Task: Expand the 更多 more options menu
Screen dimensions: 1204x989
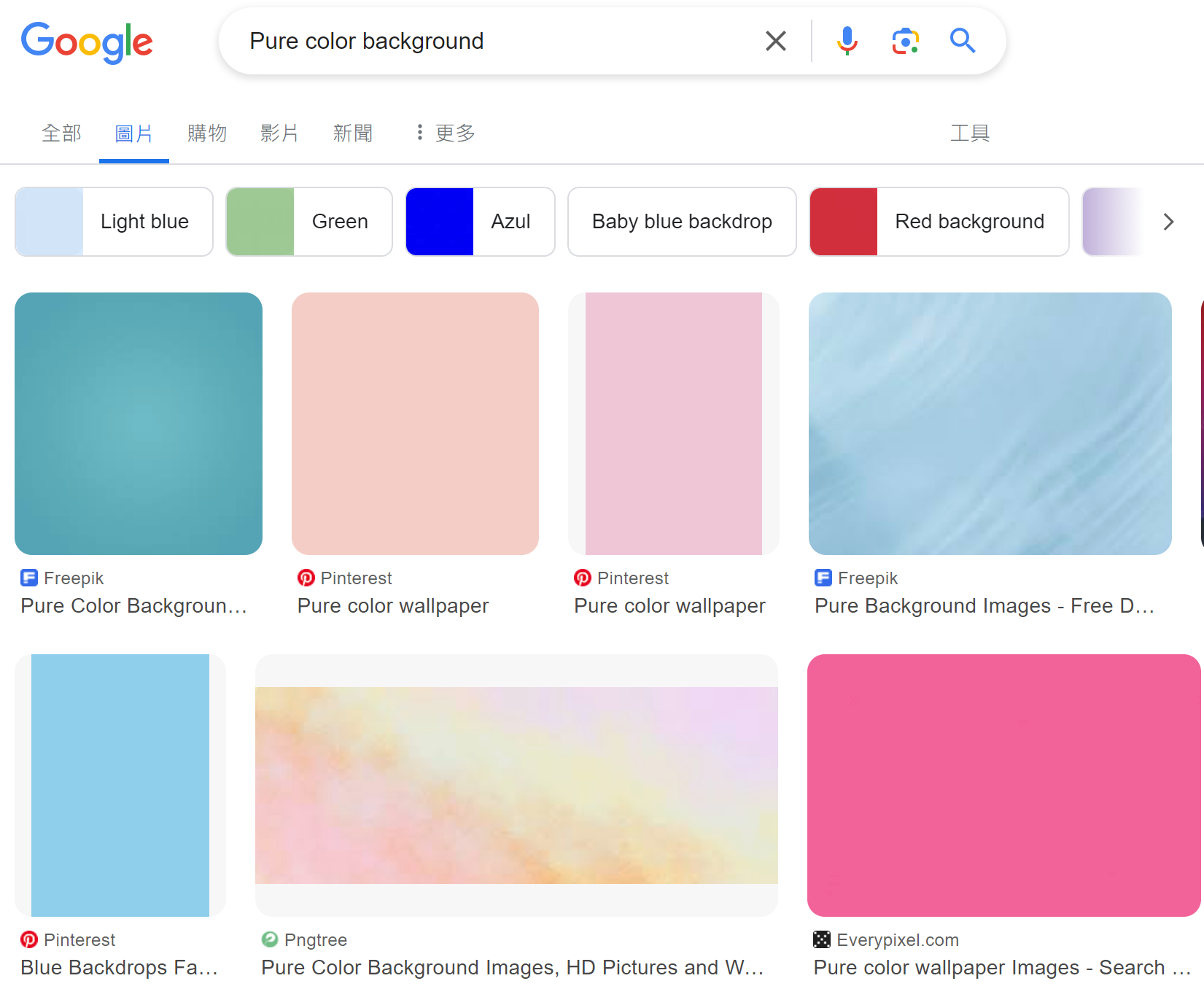Action: (x=445, y=133)
